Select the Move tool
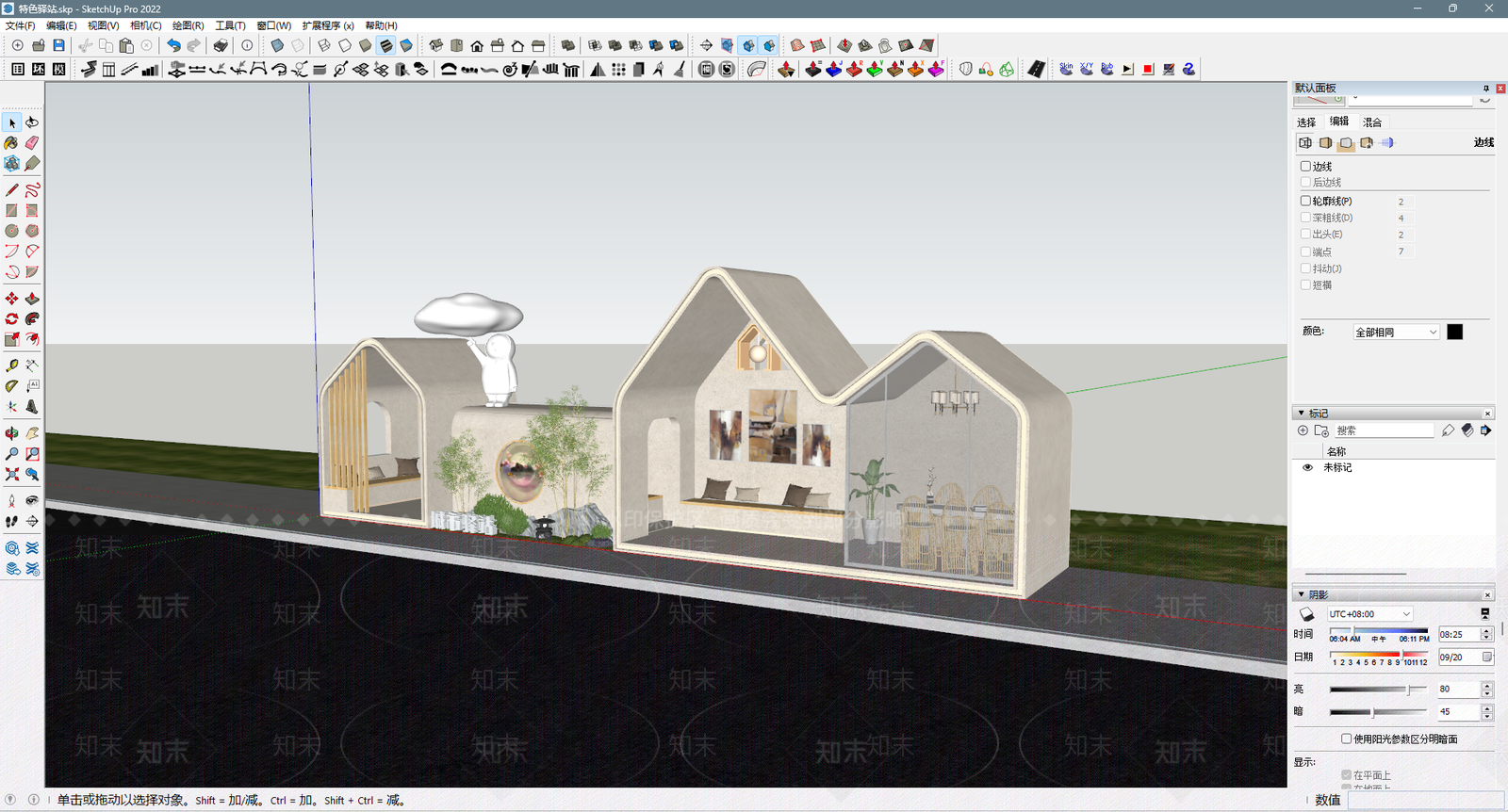Viewport: 1508px width, 812px height. pyautogui.click(x=12, y=299)
